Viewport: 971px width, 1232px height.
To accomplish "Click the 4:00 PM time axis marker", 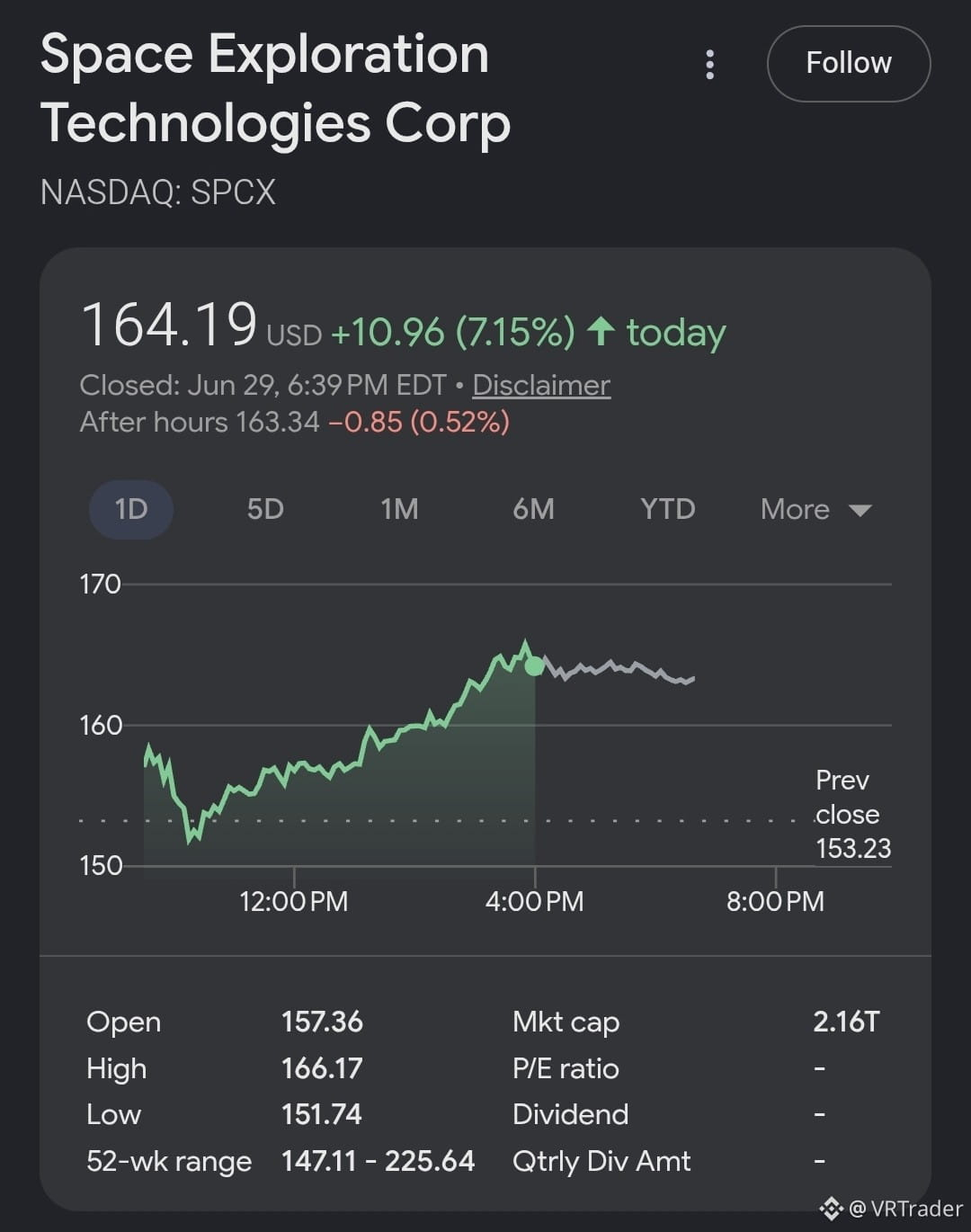I will [x=534, y=900].
